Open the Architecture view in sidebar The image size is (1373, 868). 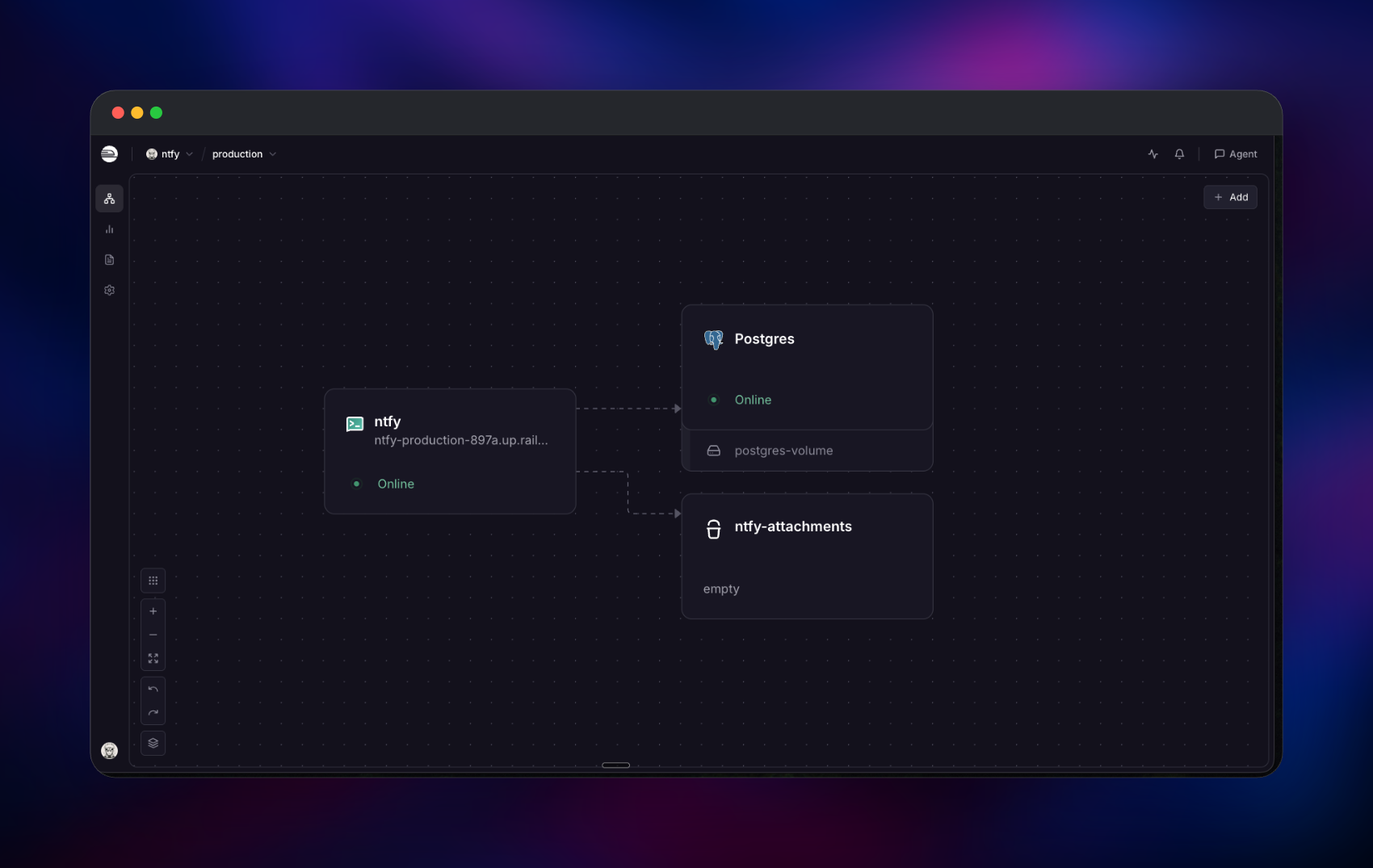(109, 199)
